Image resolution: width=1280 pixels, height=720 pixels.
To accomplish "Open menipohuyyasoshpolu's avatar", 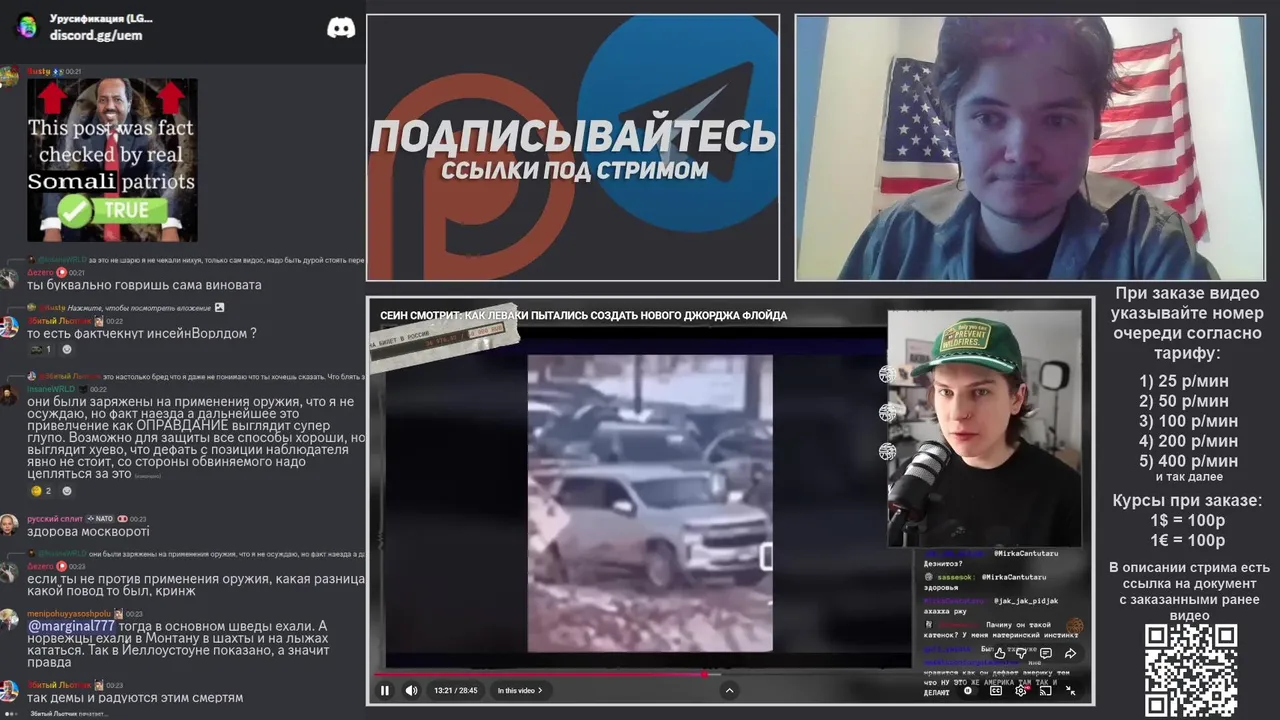I will click(8, 619).
